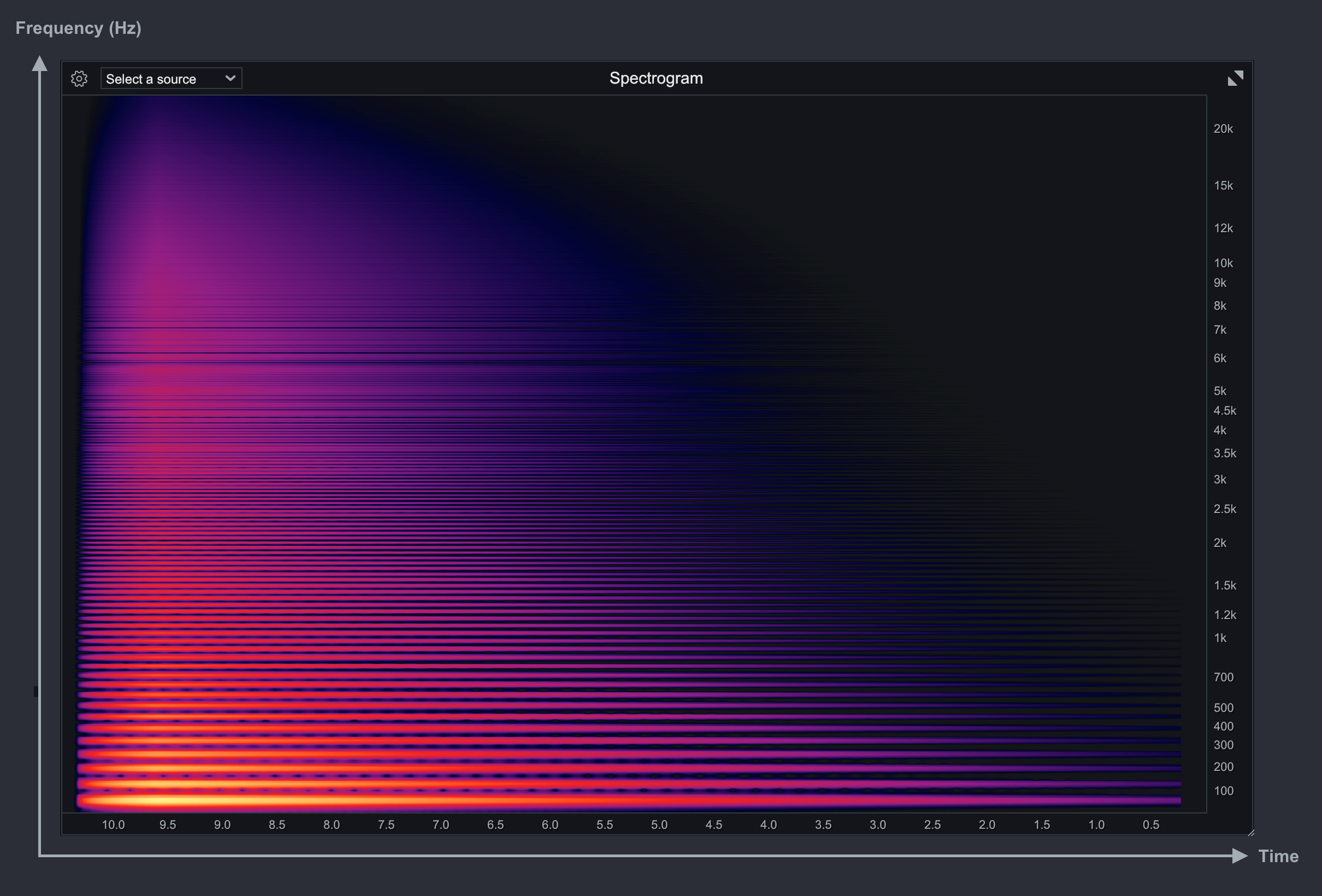Image resolution: width=1322 pixels, height=896 pixels.
Task: Click the 1k frequency axis label
Action: 1220,638
